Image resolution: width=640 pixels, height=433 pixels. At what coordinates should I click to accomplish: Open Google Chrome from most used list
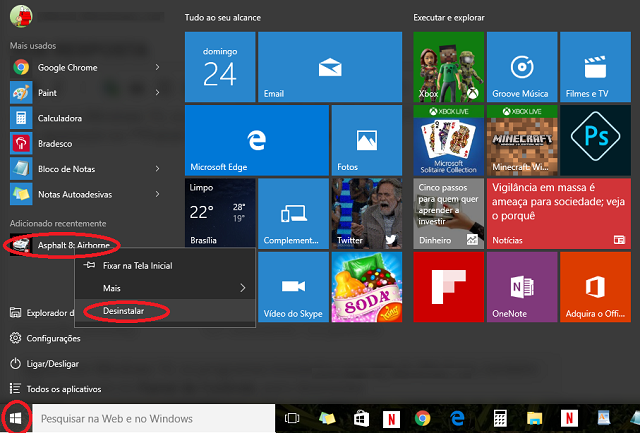(x=84, y=67)
